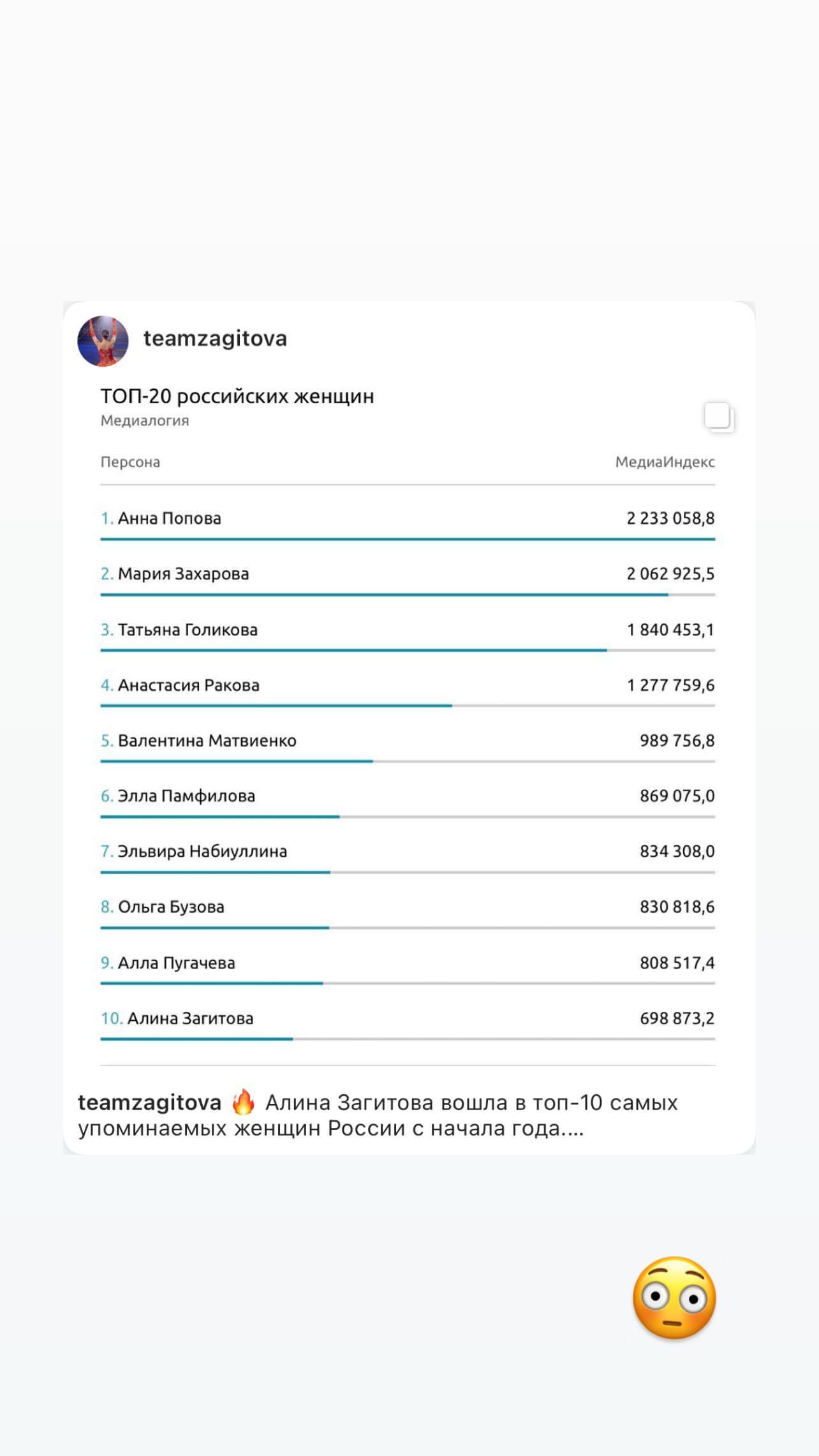Tap the ТОП-20 российских женщин title
The image size is (819, 1456).
237,396
